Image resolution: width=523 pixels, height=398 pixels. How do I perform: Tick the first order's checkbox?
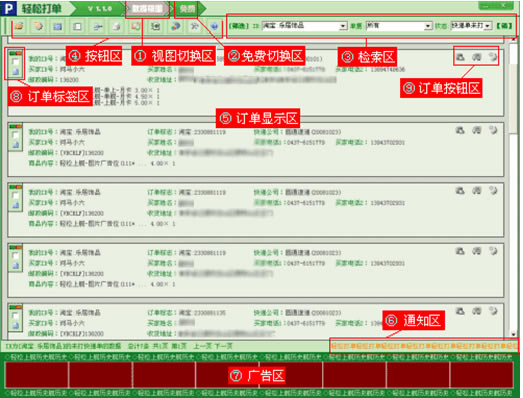tap(15, 62)
